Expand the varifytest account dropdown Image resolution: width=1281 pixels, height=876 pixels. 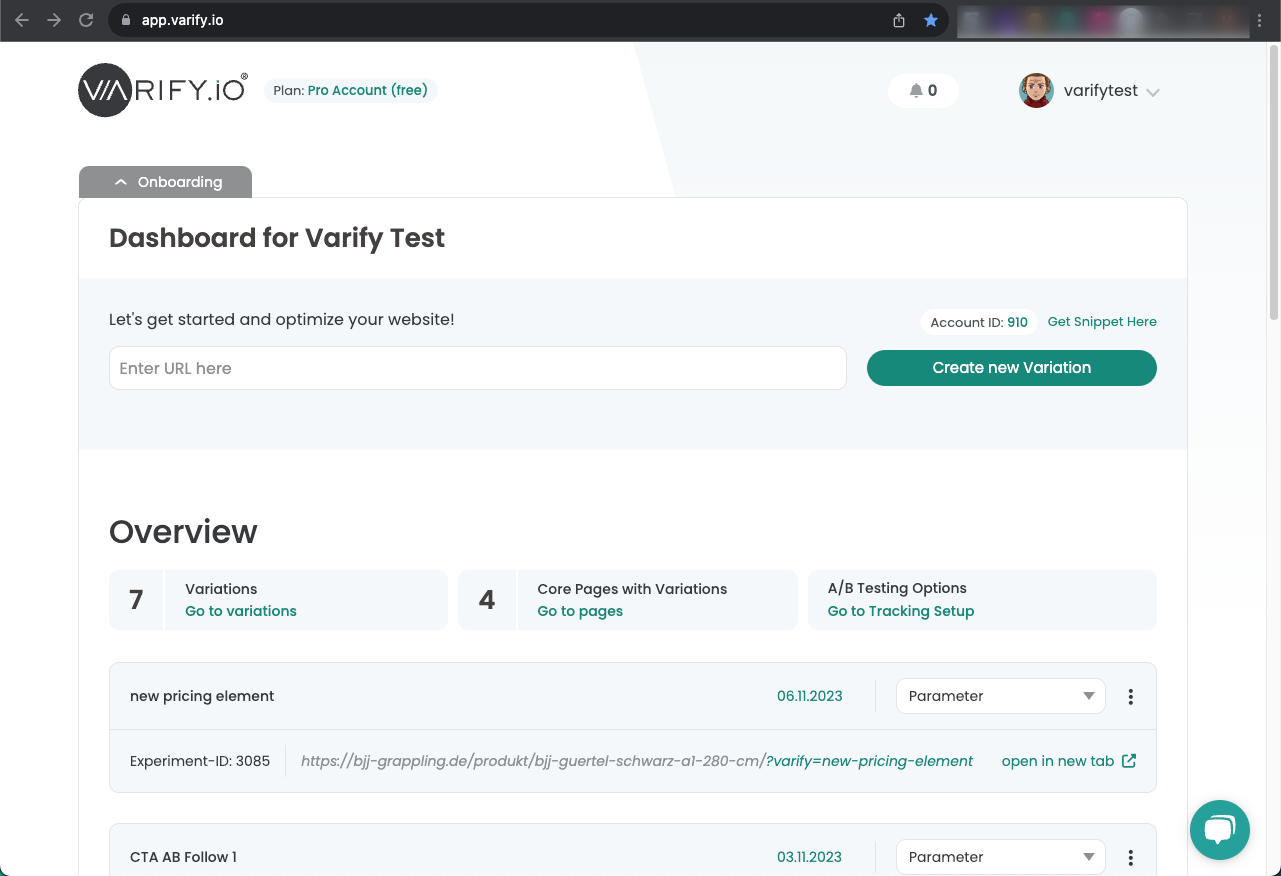1153,92
